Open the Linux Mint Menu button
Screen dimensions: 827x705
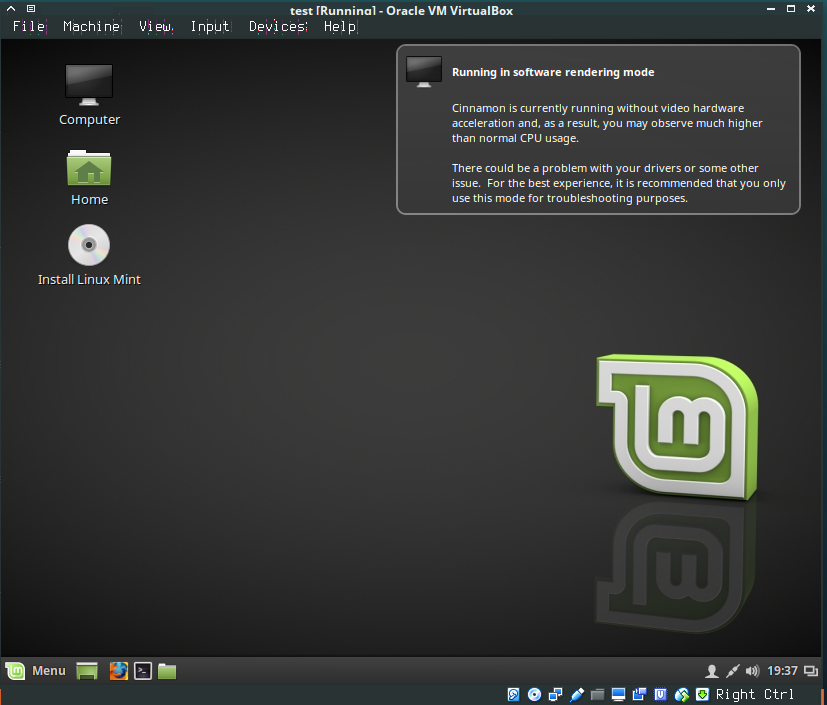point(36,671)
